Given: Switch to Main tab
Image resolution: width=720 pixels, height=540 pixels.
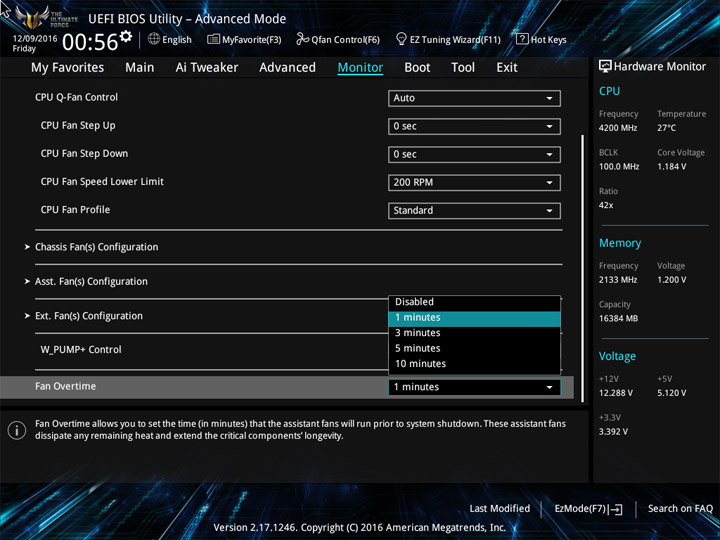Looking at the screenshot, I should [x=140, y=68].
